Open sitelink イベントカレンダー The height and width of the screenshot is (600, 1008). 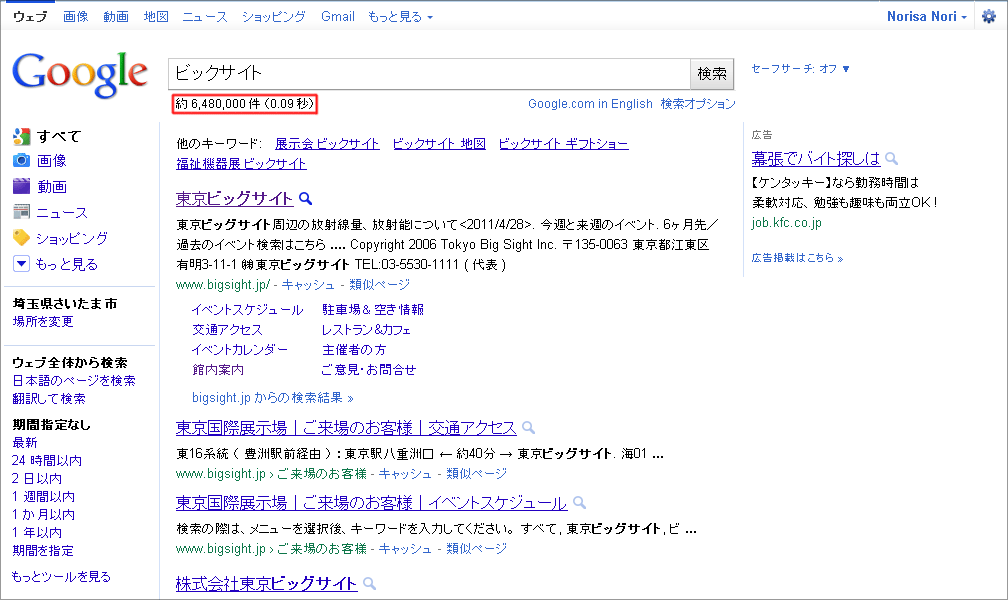[240, 350]
